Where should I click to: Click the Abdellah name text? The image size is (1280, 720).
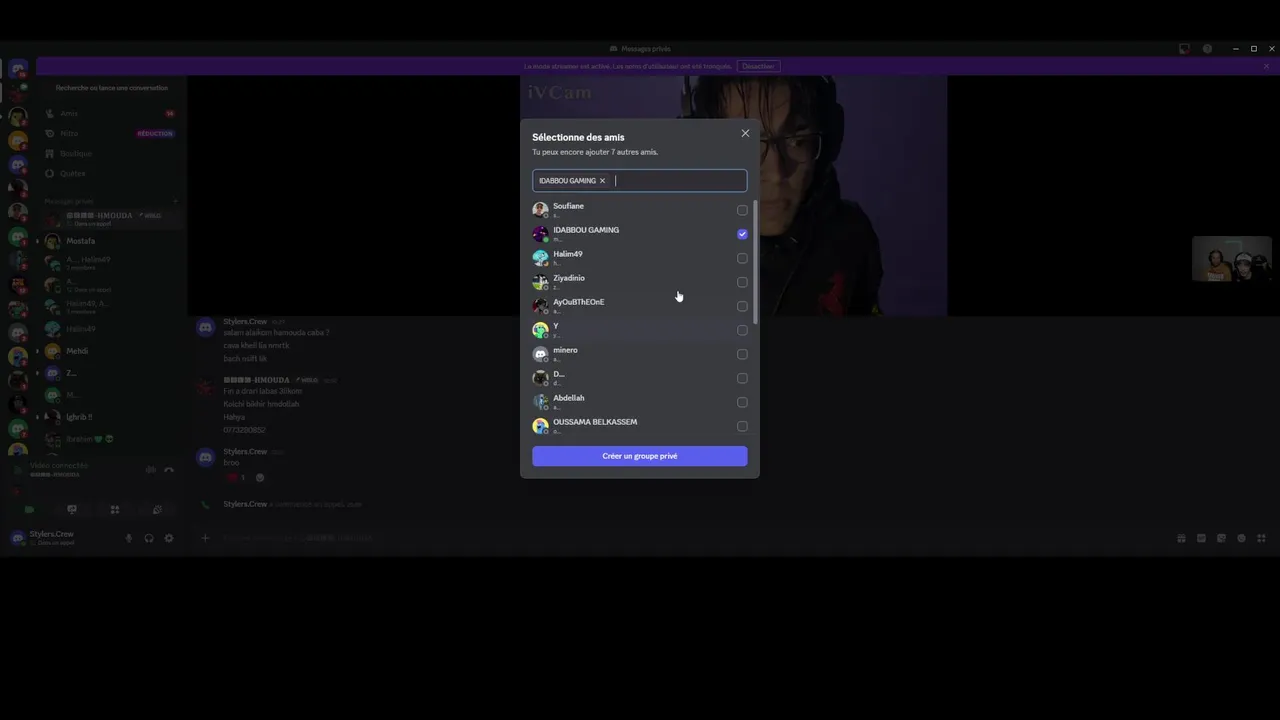pyautogui.click(x=569, y=398)
